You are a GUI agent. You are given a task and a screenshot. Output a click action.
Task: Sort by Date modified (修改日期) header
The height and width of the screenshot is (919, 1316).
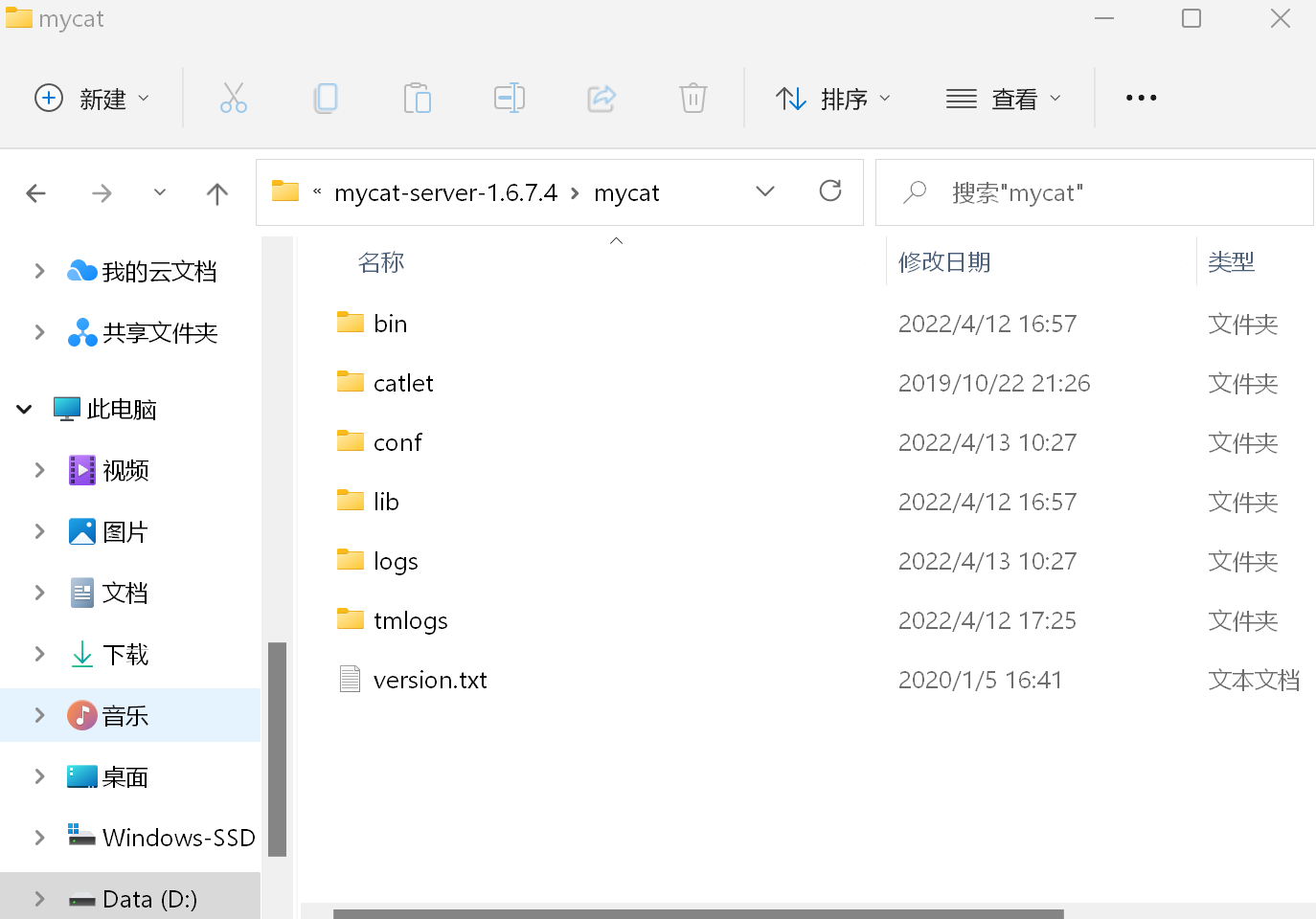click(x=944, y=262)
